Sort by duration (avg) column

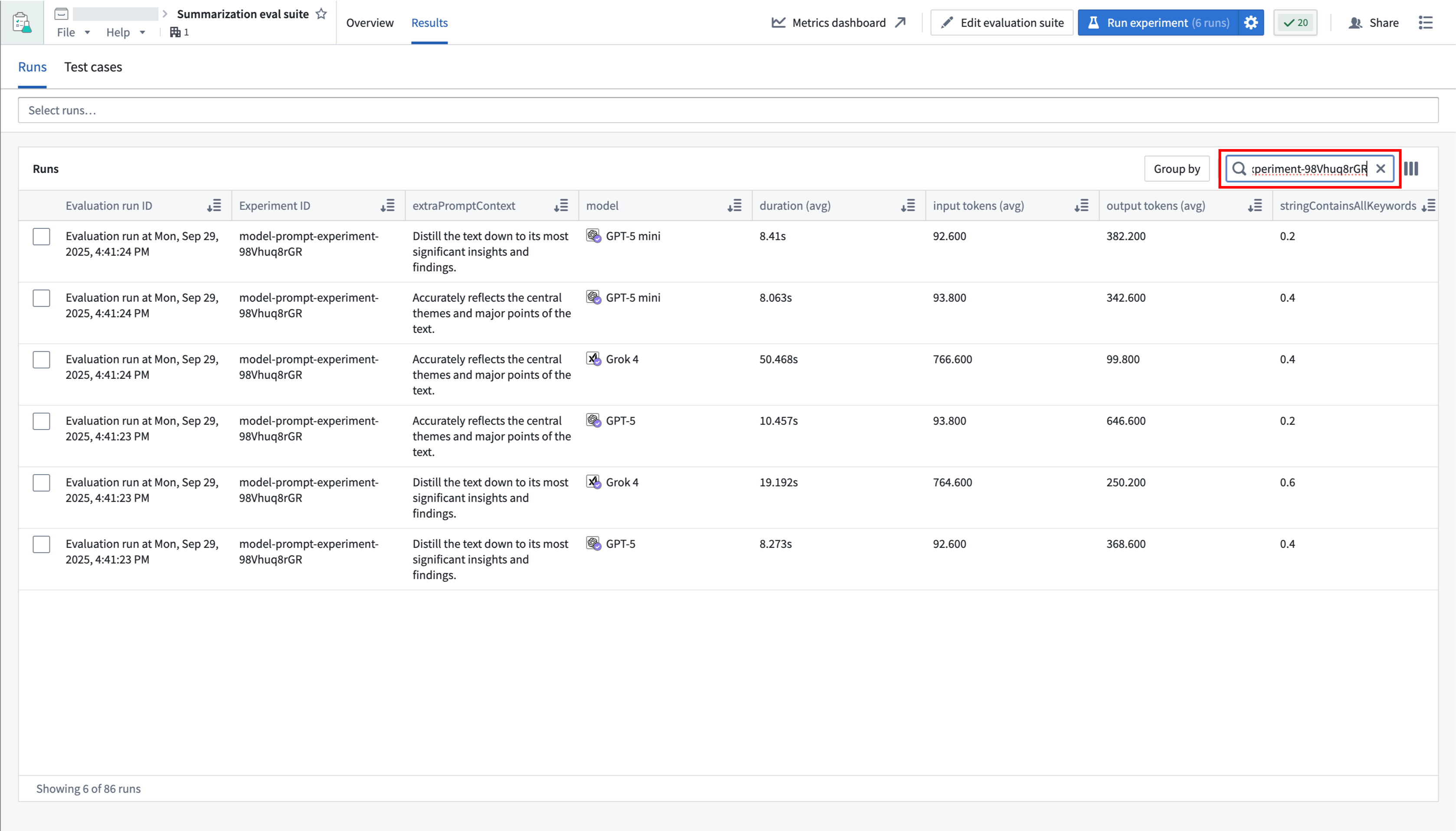(x=908, y=206)
